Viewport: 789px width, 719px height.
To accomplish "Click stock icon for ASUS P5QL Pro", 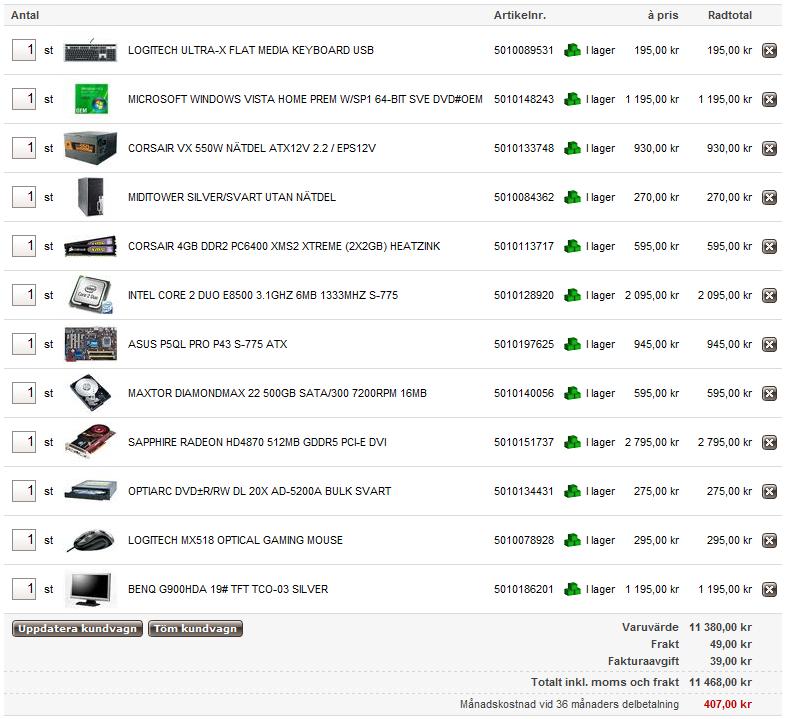I will [573, 344].
